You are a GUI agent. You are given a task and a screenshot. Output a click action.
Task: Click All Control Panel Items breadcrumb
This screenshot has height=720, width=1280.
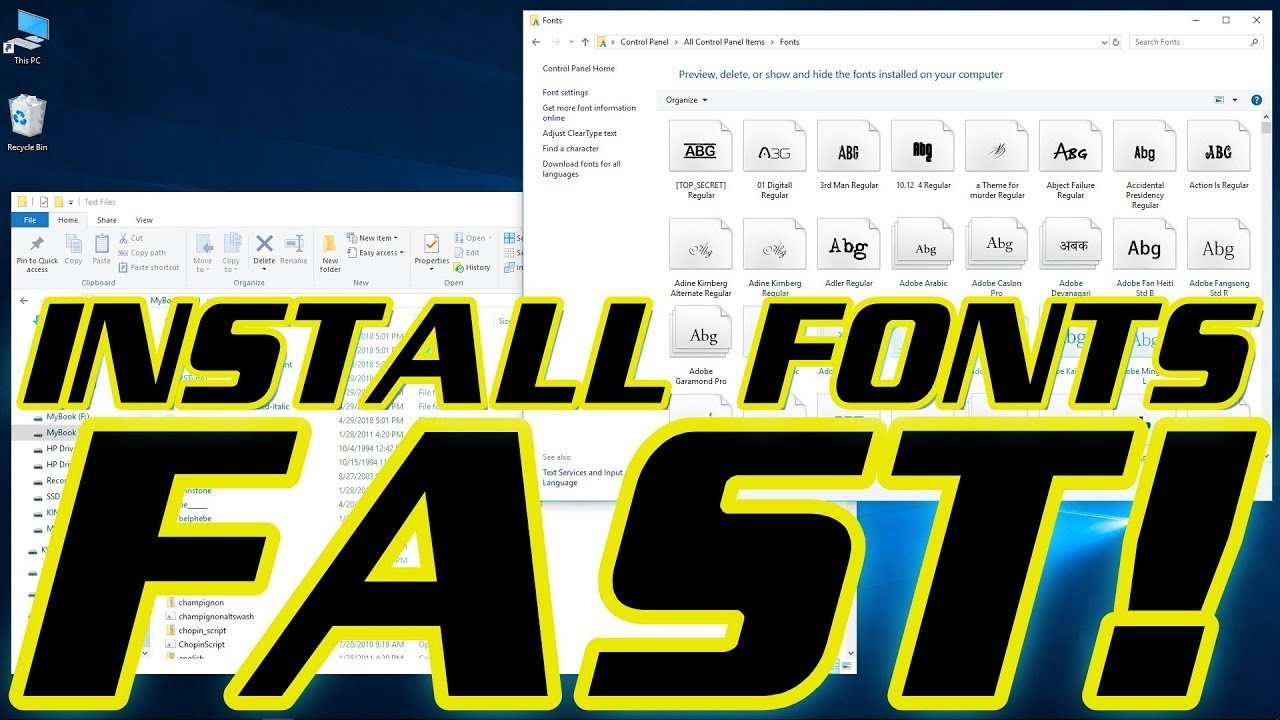tap(724, 42)
